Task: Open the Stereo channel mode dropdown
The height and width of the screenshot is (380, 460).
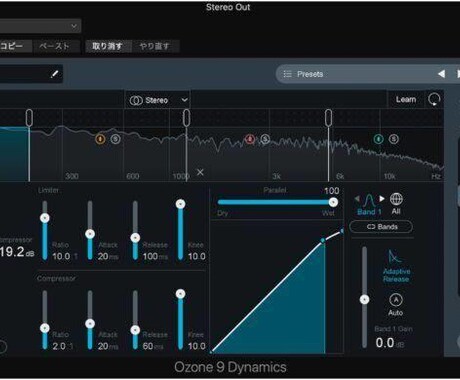Action: pyautogui.click(x=157, y=100)
